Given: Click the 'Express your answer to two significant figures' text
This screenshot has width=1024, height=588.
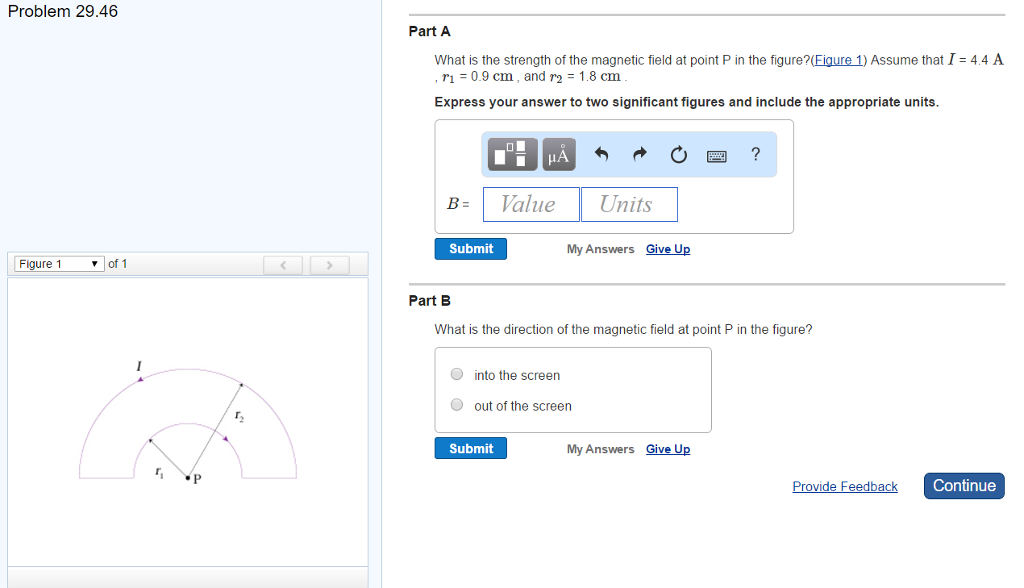Looking at the screenshot, I should pyautogui.click(x=686, y=102).
